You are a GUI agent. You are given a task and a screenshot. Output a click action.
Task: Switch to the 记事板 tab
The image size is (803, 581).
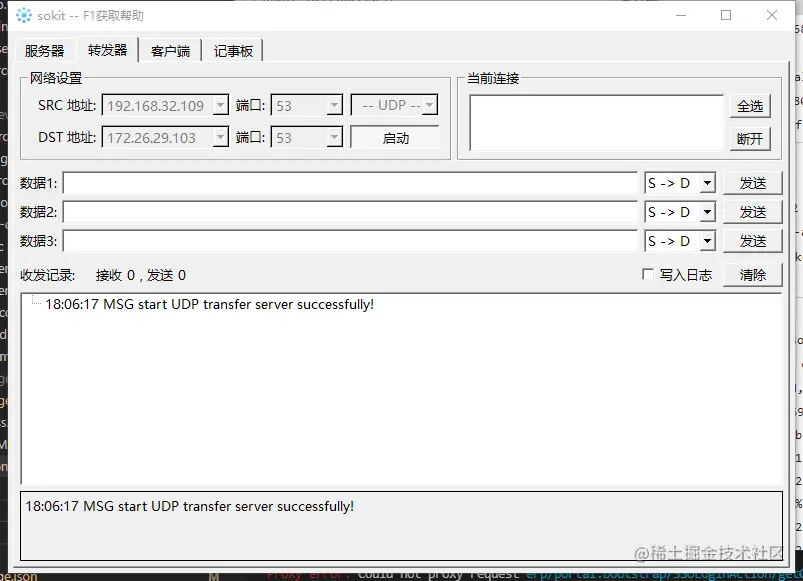coord(233,49)
